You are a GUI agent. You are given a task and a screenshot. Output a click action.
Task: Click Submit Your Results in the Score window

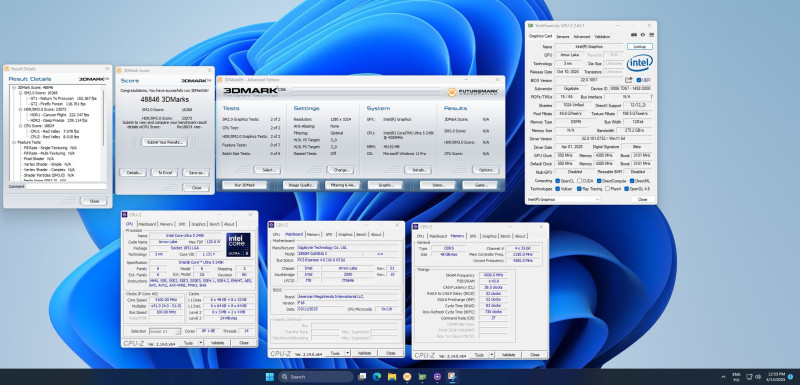click(164, 142)
